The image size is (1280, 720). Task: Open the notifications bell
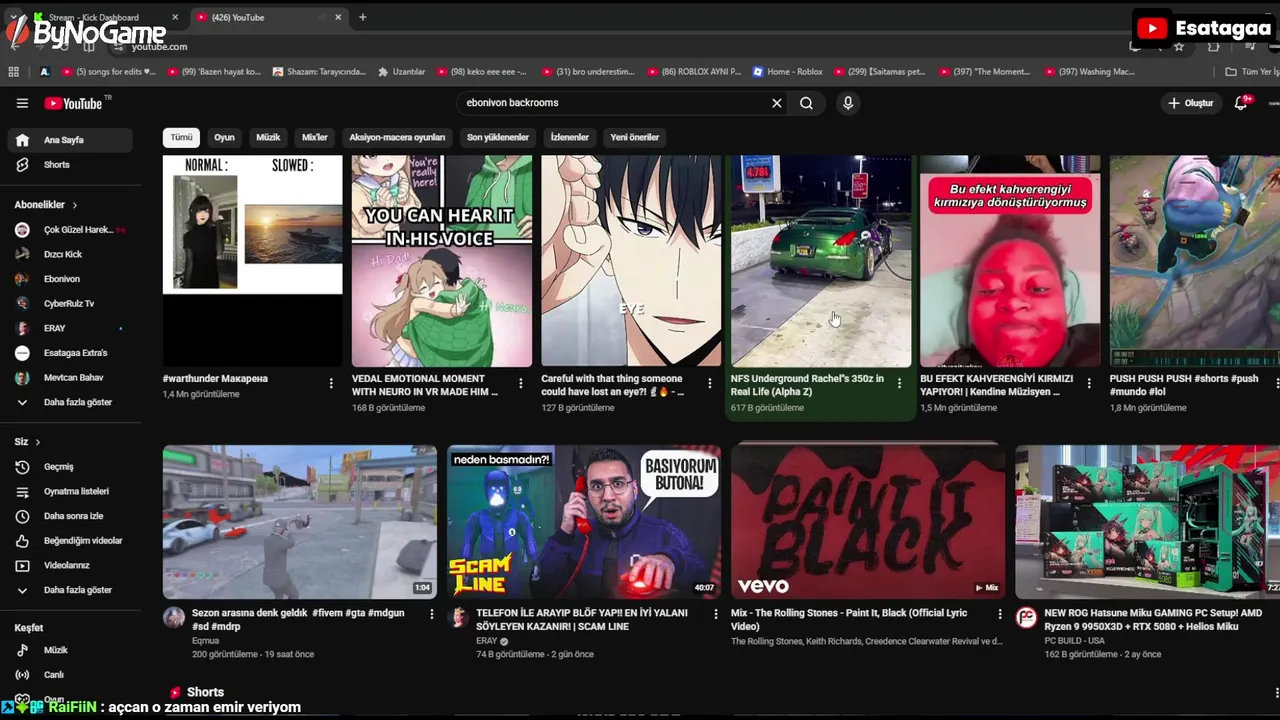click(1241, 103)
